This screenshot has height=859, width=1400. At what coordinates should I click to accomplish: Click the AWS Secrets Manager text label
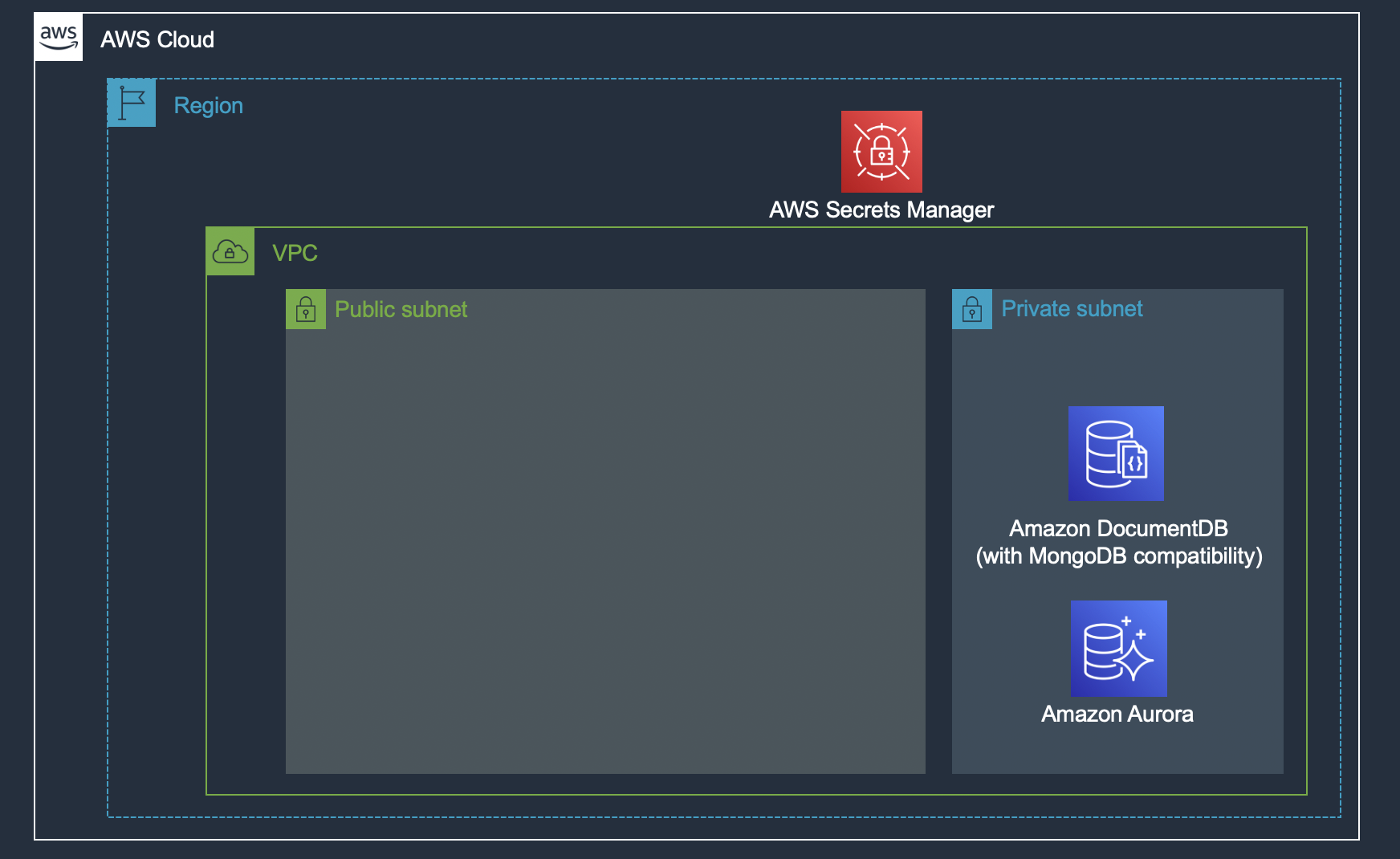[x=881, y=210]
